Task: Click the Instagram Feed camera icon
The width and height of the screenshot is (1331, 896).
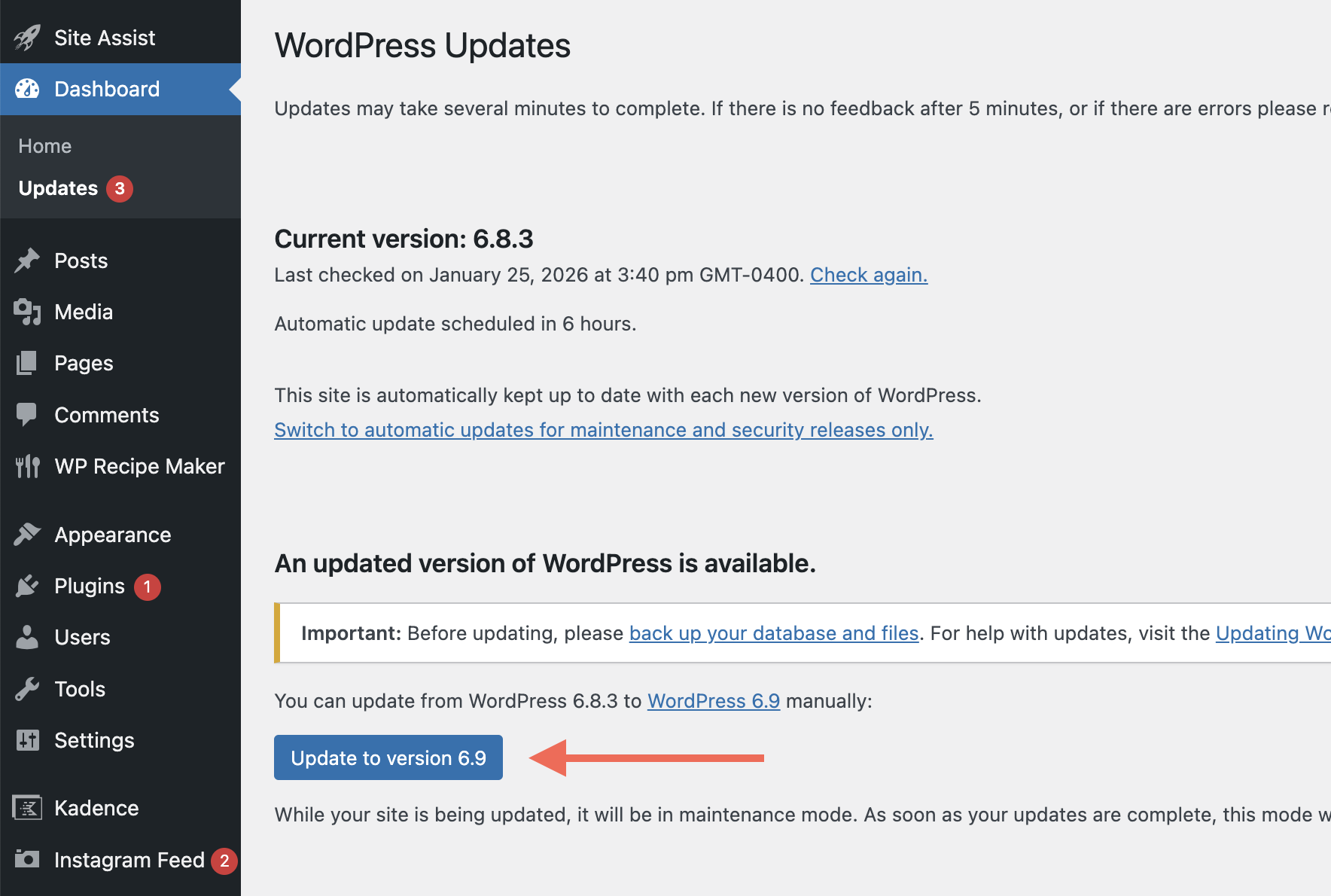Action: point(27,859)
